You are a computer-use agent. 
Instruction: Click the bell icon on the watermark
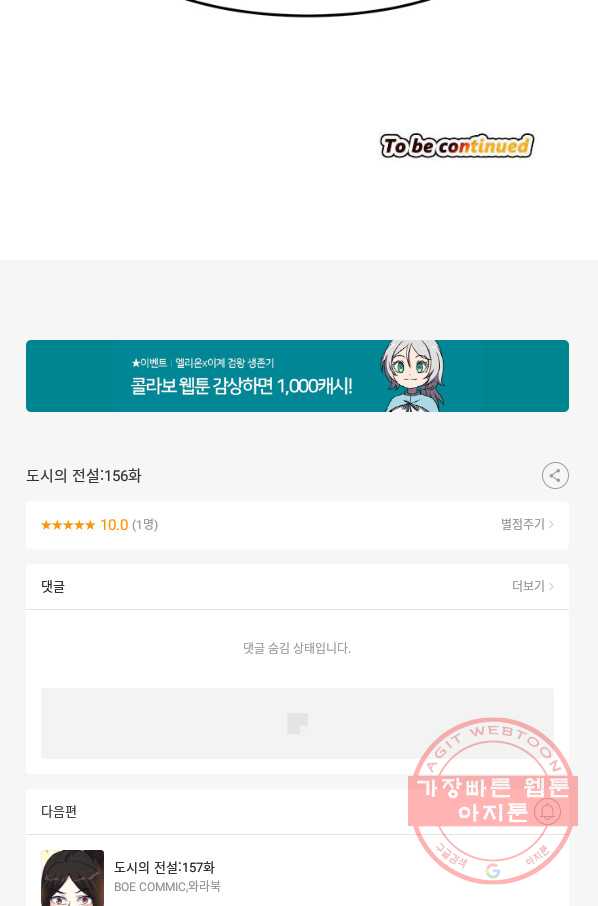[x=547, y=811]
